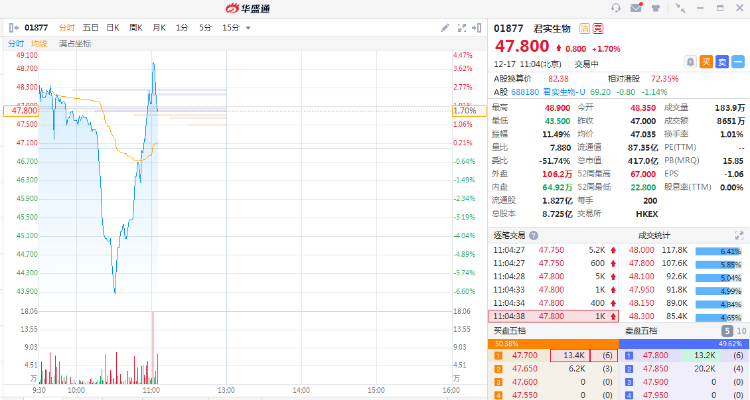This screenshot has width=750, height=400.
Task: Open the mail messages icon
Action: 636,8
